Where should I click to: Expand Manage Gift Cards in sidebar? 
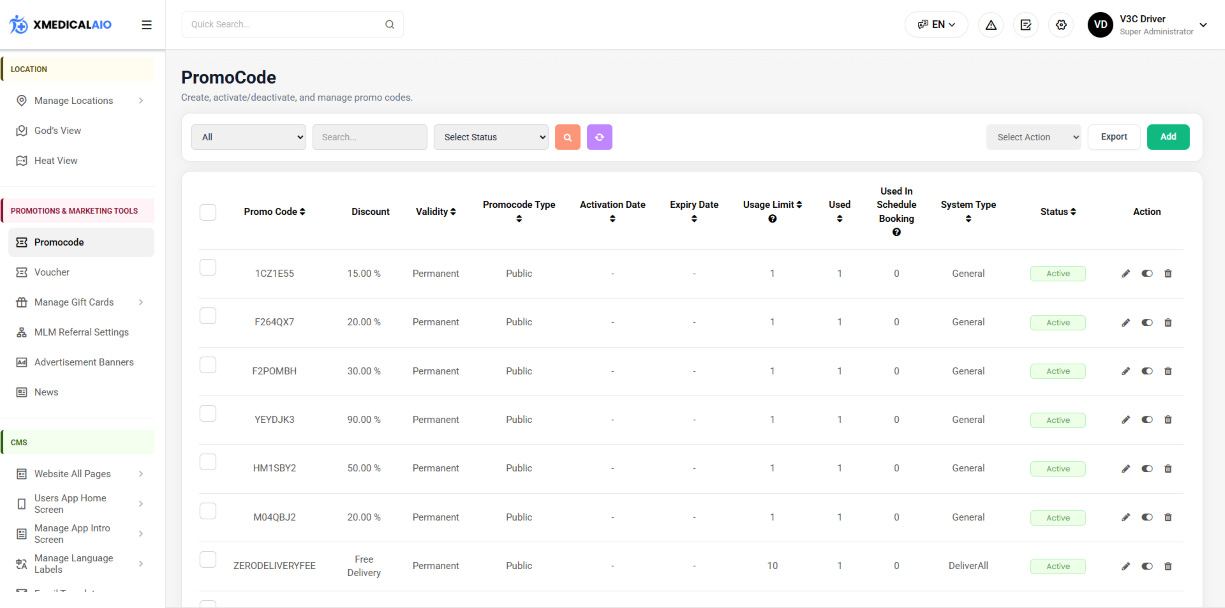(x=80, y=302)
